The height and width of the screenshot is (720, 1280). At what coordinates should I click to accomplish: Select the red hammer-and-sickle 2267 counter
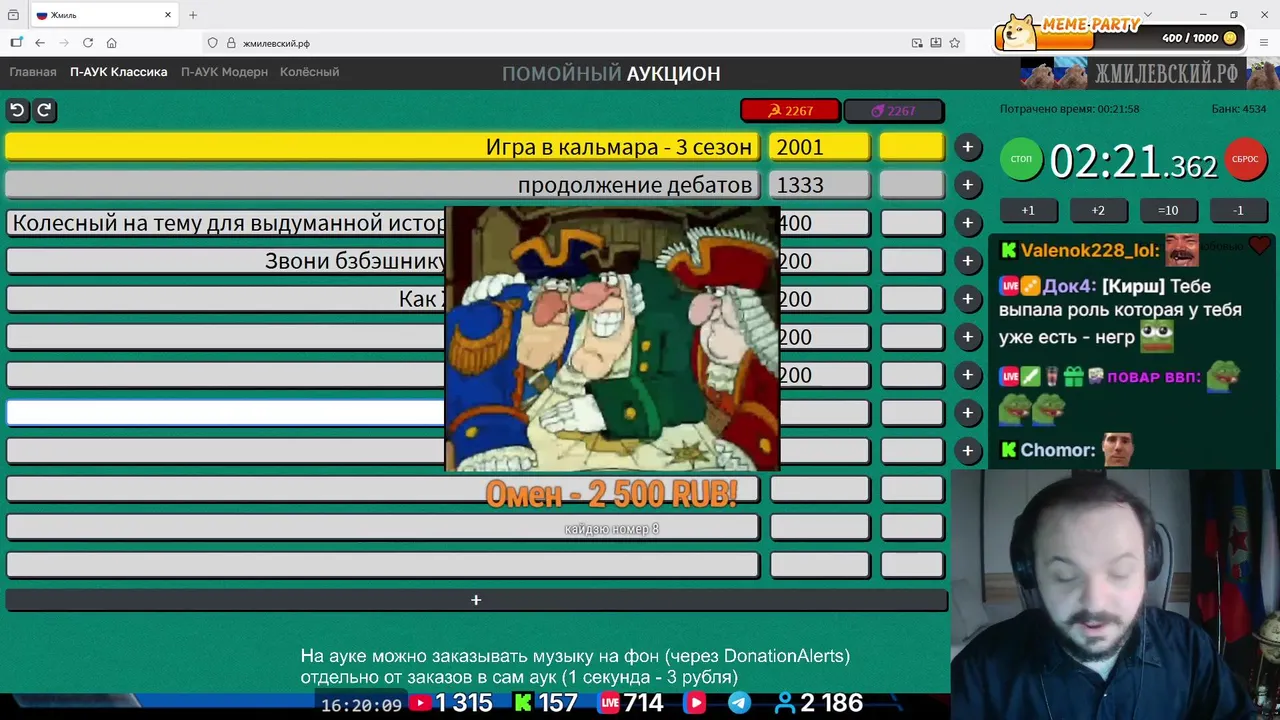pyautogui.click(x=790, y=110)
